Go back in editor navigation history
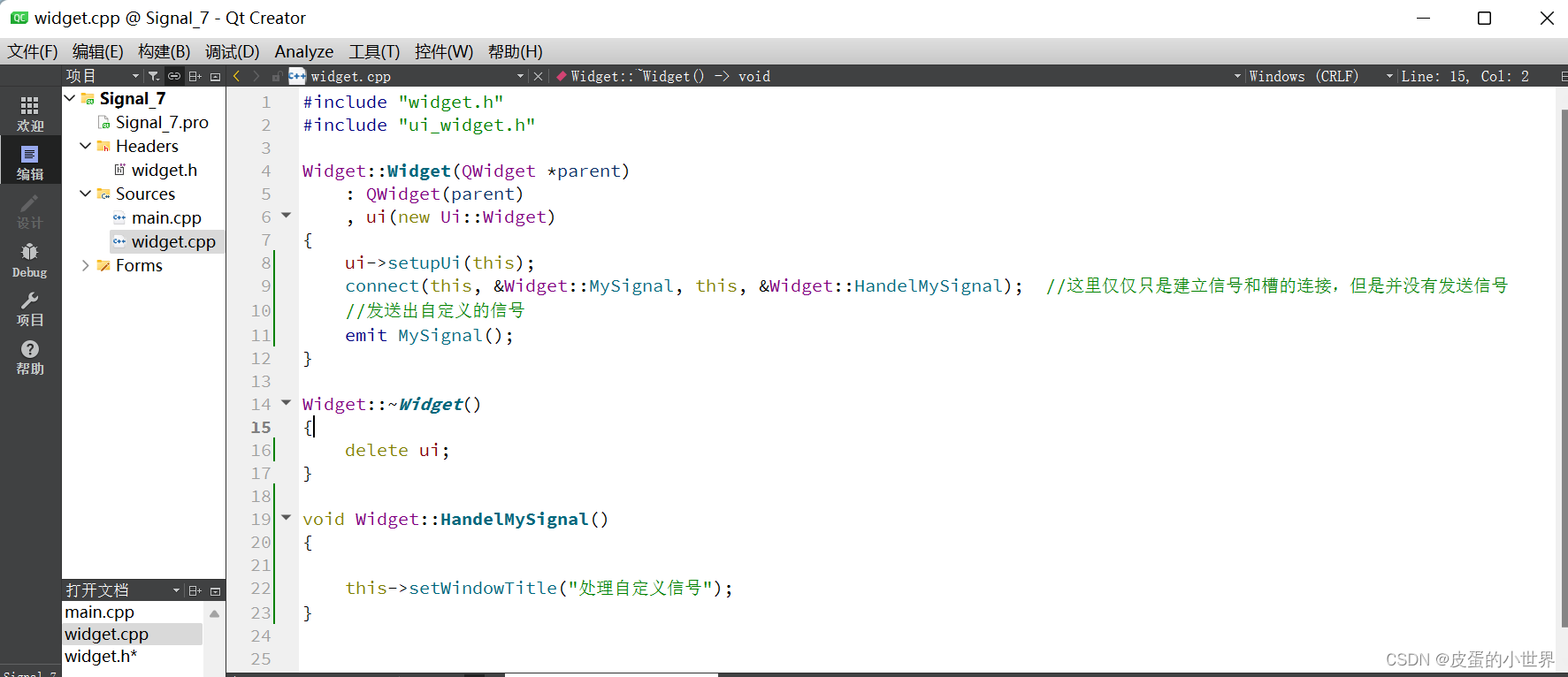Screen dimensions: 1568x677 point(237,76)
